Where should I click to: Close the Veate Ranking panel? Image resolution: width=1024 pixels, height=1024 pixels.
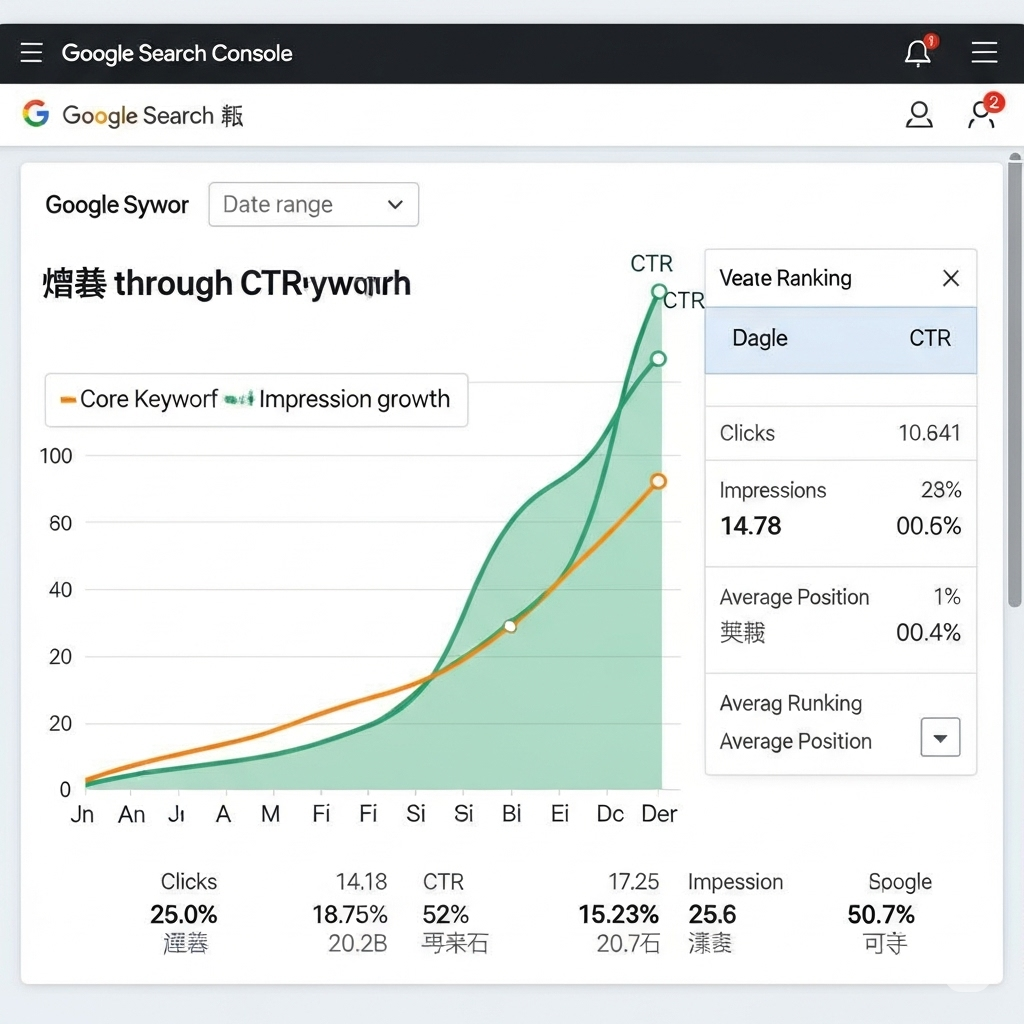[951, 278]
